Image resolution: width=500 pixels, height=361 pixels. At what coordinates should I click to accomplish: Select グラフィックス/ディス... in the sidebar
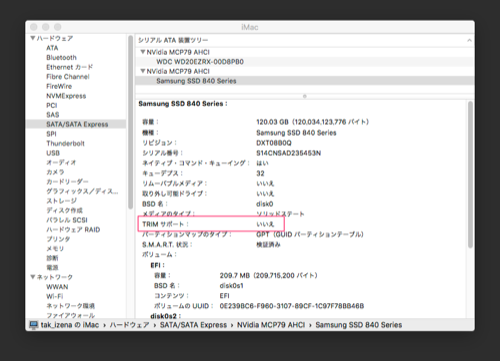click(82, 191)
